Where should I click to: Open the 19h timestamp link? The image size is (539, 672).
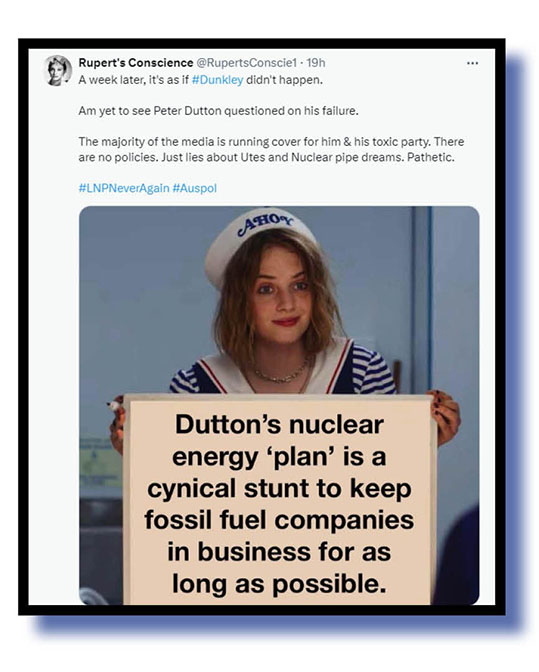click(316, 63)
